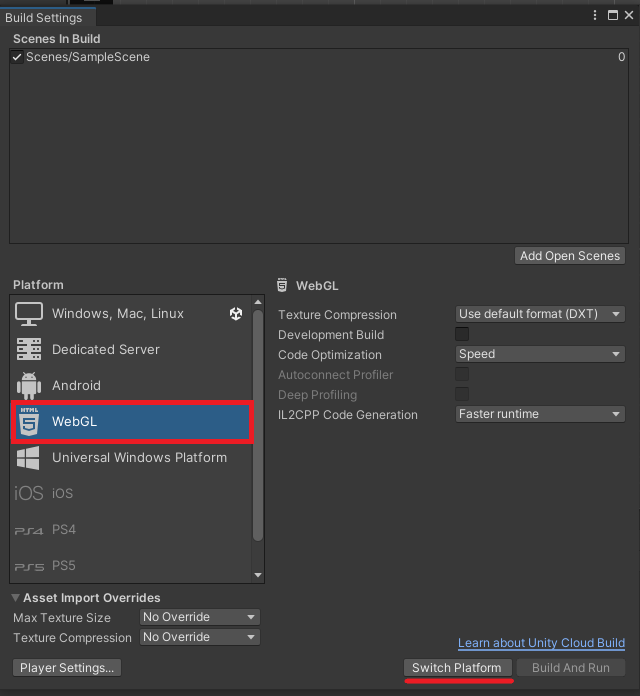Open Asset Import Overrides Texture Compression dropdown
The height and width of the screenshot is (696, 640).
pos(200,637)
